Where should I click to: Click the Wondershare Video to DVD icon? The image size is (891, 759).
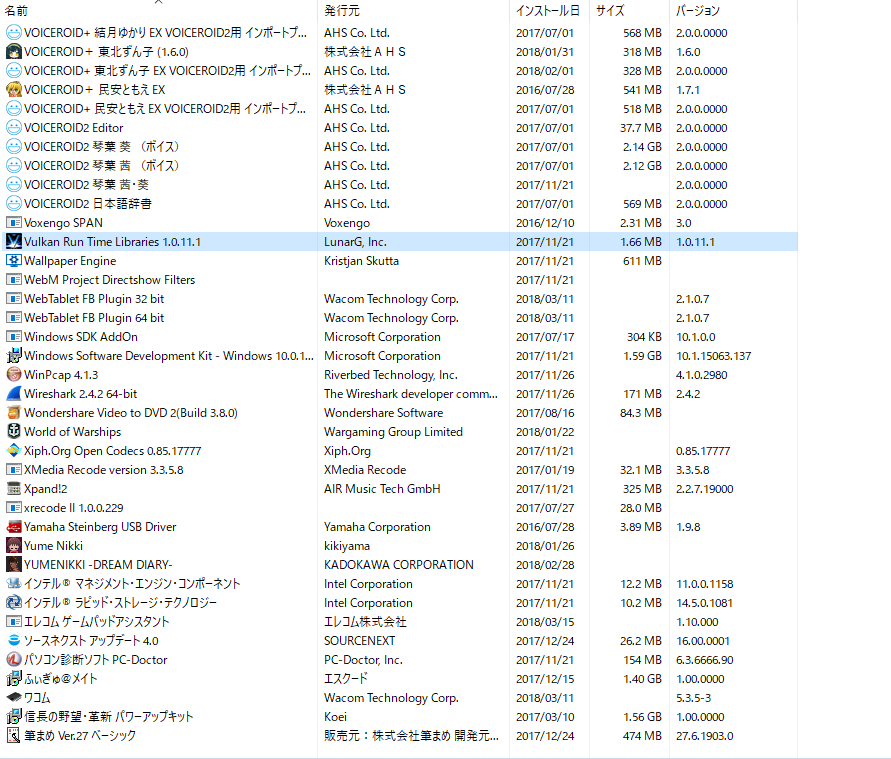14,412
